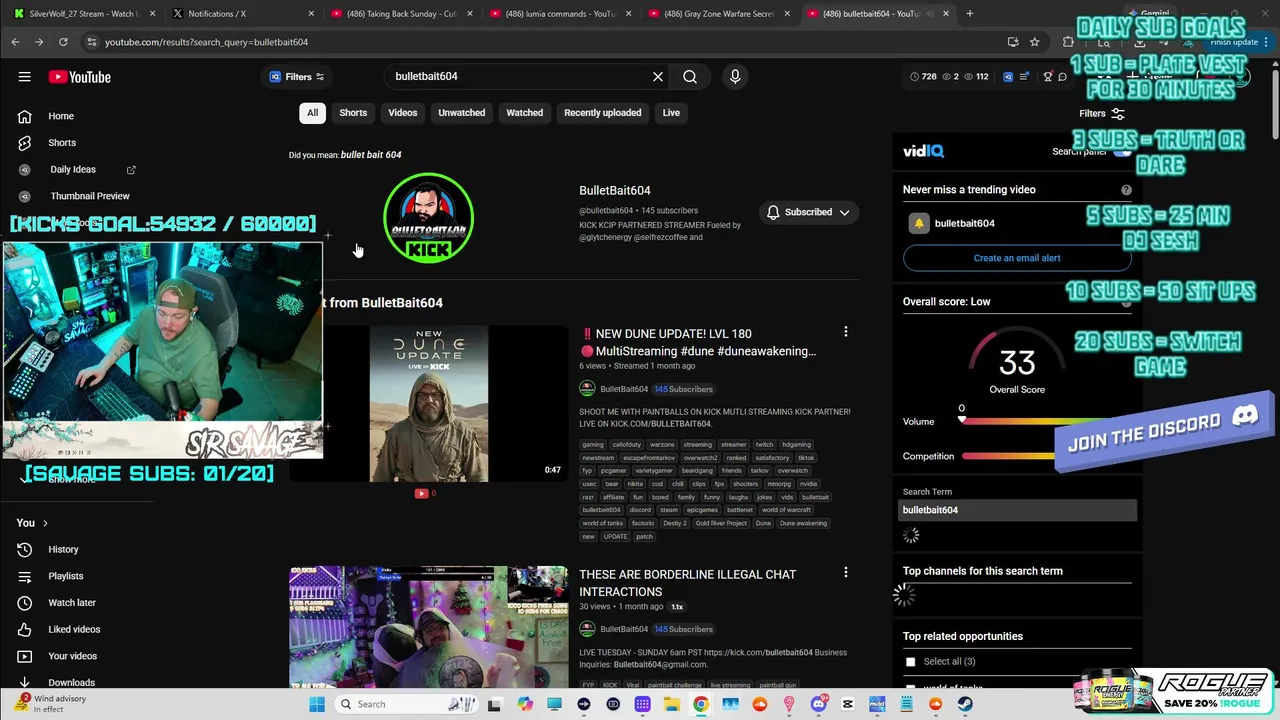This screenshot has width=1280, height=720.
Task: Open Filters in the results header
Action: (1102, 114)
